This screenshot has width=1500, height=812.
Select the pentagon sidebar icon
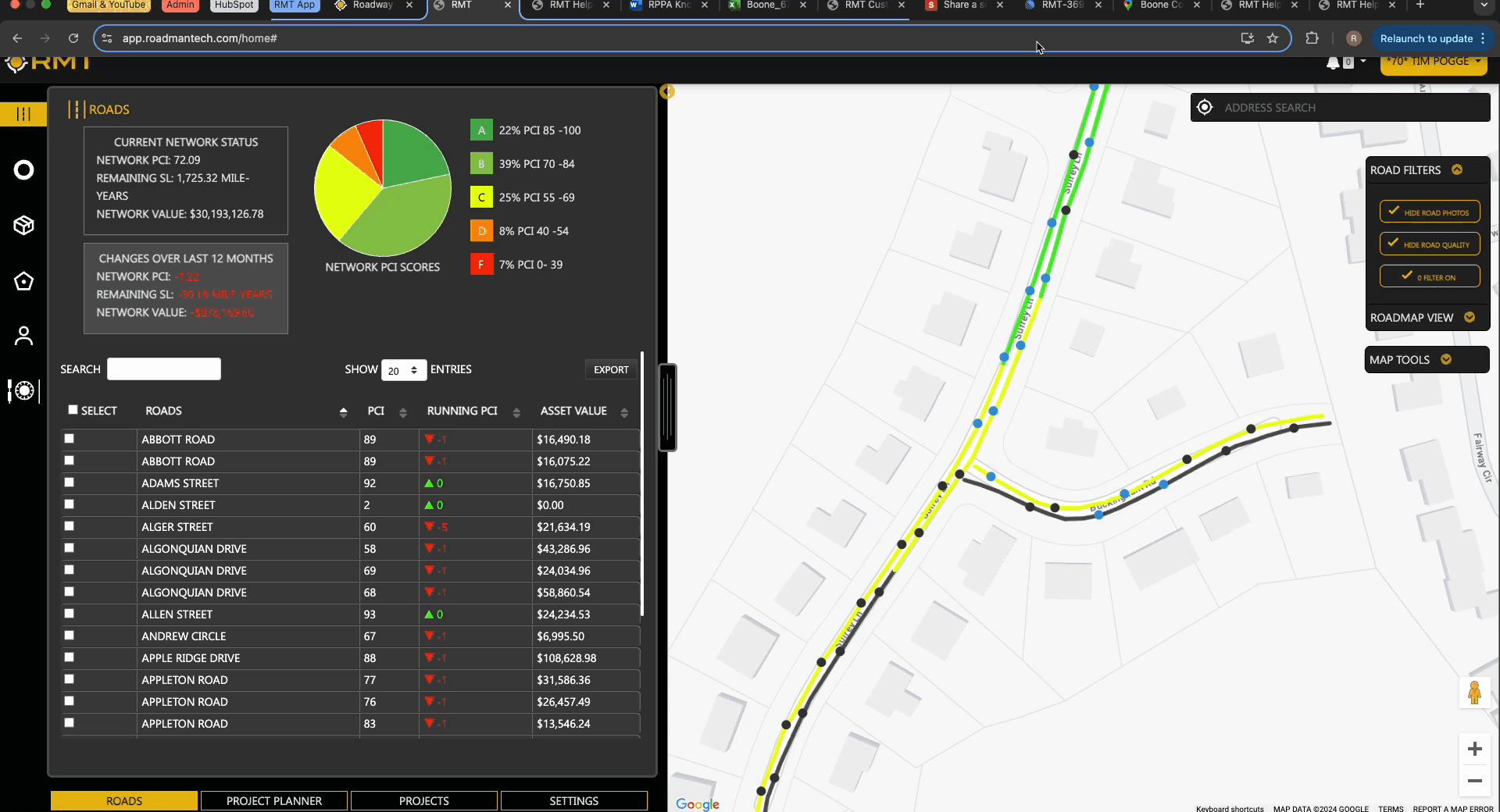[24, 281]
